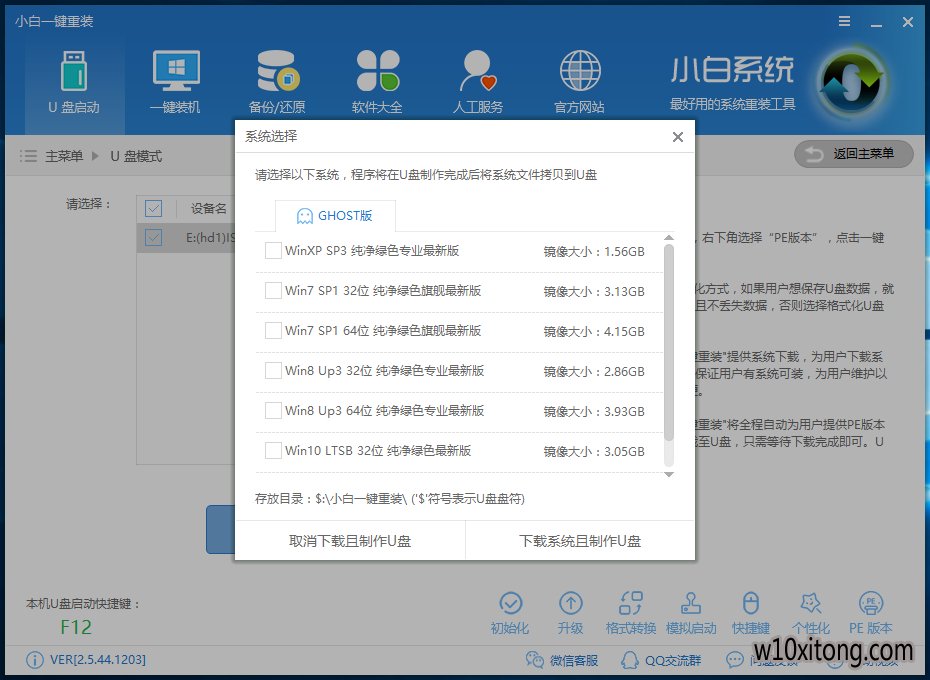Close the 系统选择 dialog
The height and width of the screenshot is (680, 930).
[x=678, y=137]
